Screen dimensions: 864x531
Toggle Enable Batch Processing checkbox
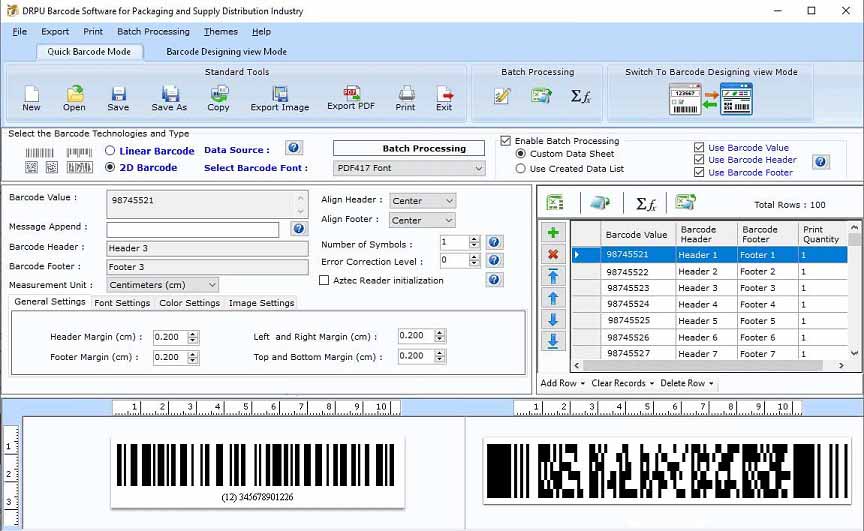tap(505, 140)
